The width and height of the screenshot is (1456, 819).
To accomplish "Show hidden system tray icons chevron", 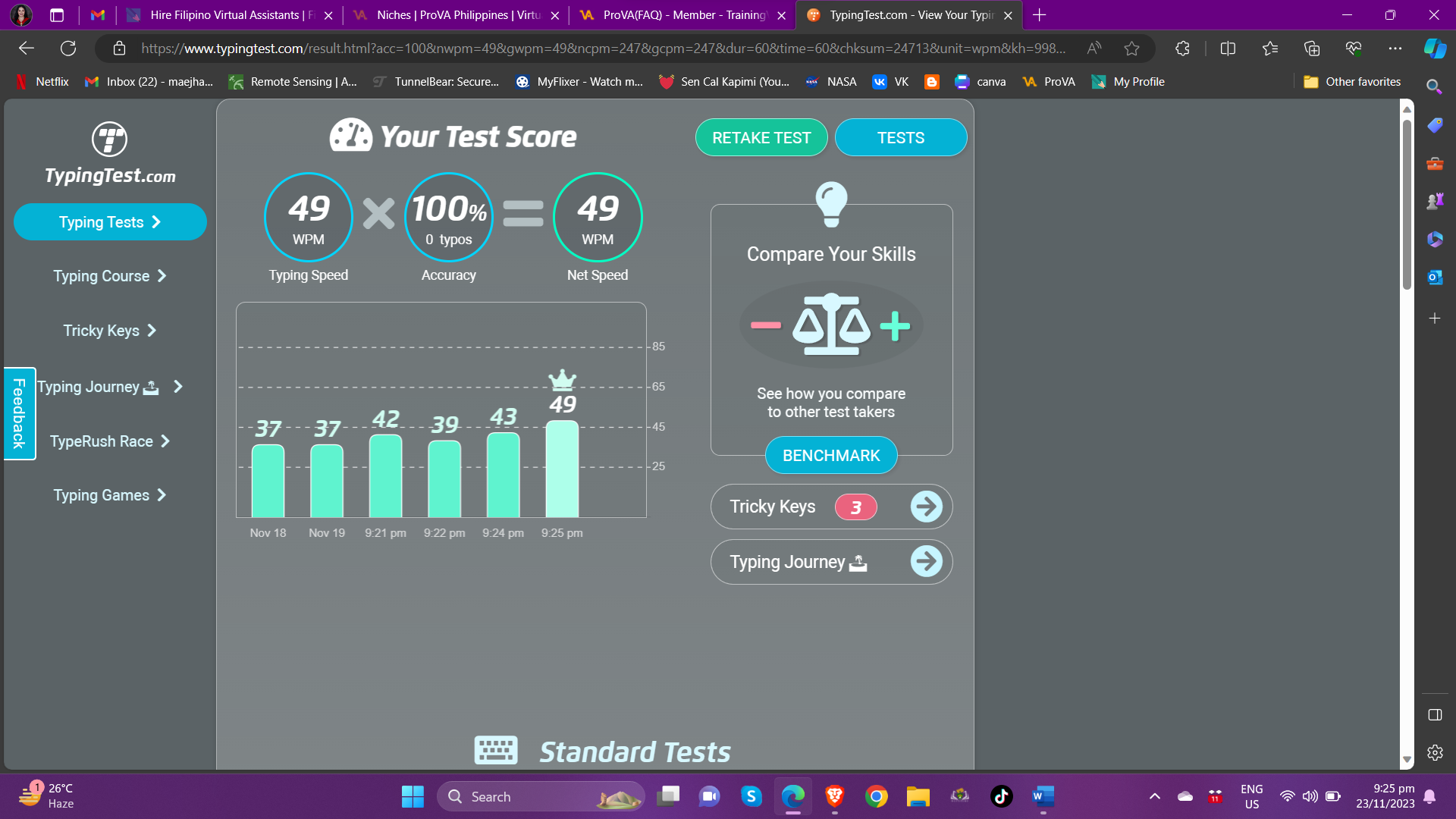I will tap(1154, 796).
